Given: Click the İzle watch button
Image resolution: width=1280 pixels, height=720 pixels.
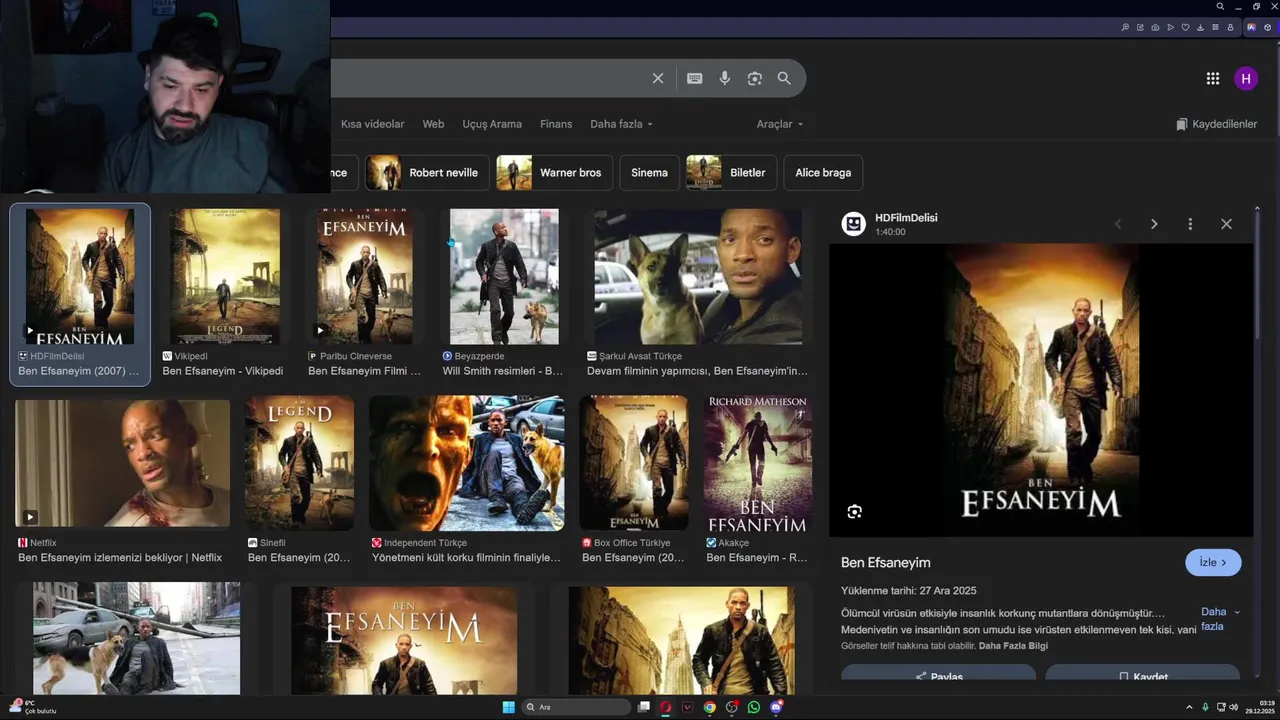Looking at the screenshot, I should click(1213, 562).
